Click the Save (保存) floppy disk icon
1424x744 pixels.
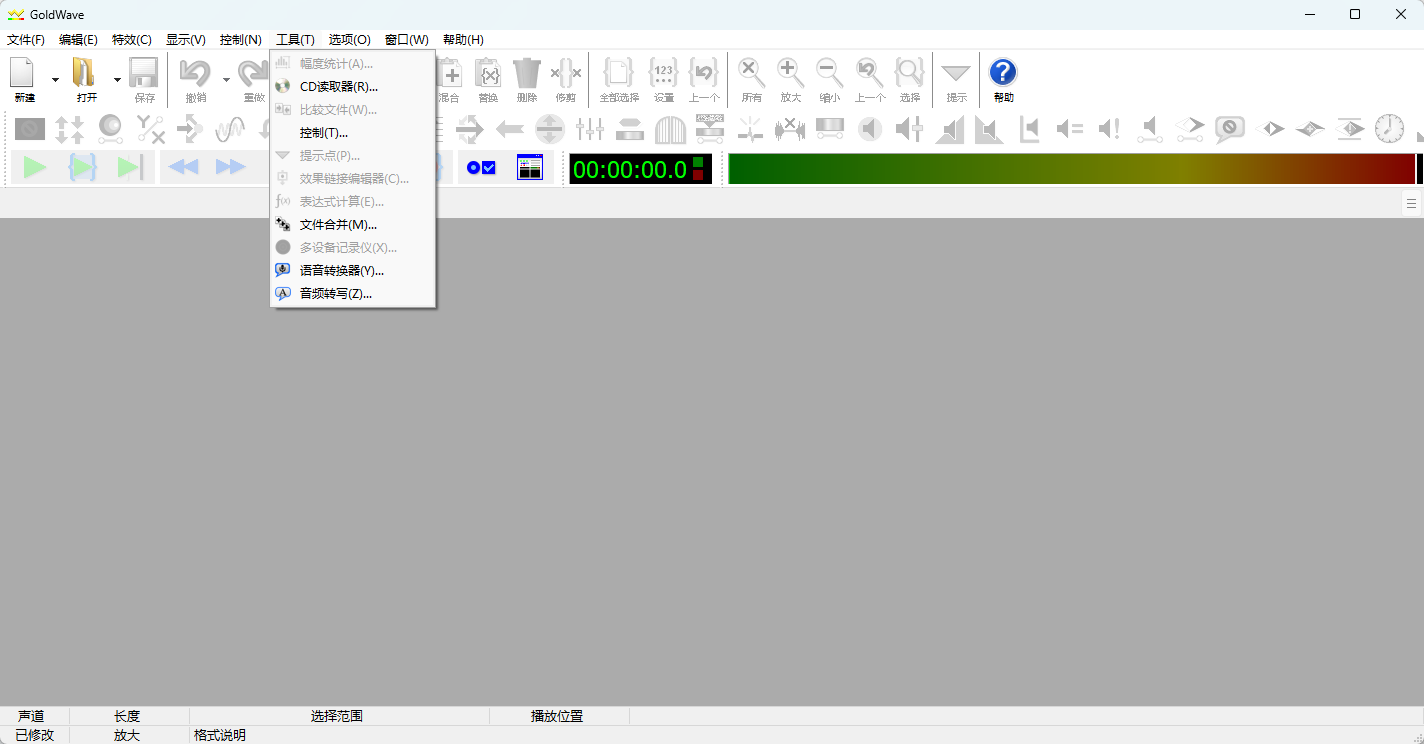point(145,74)
